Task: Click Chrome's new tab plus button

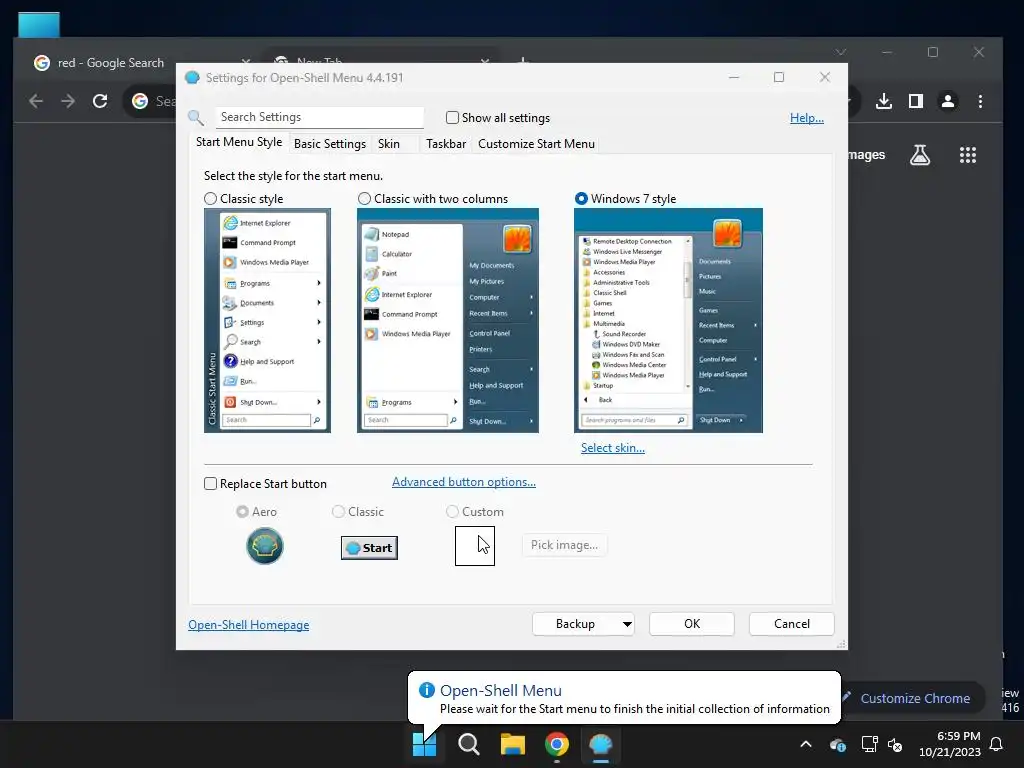Action: coord(522,61)
